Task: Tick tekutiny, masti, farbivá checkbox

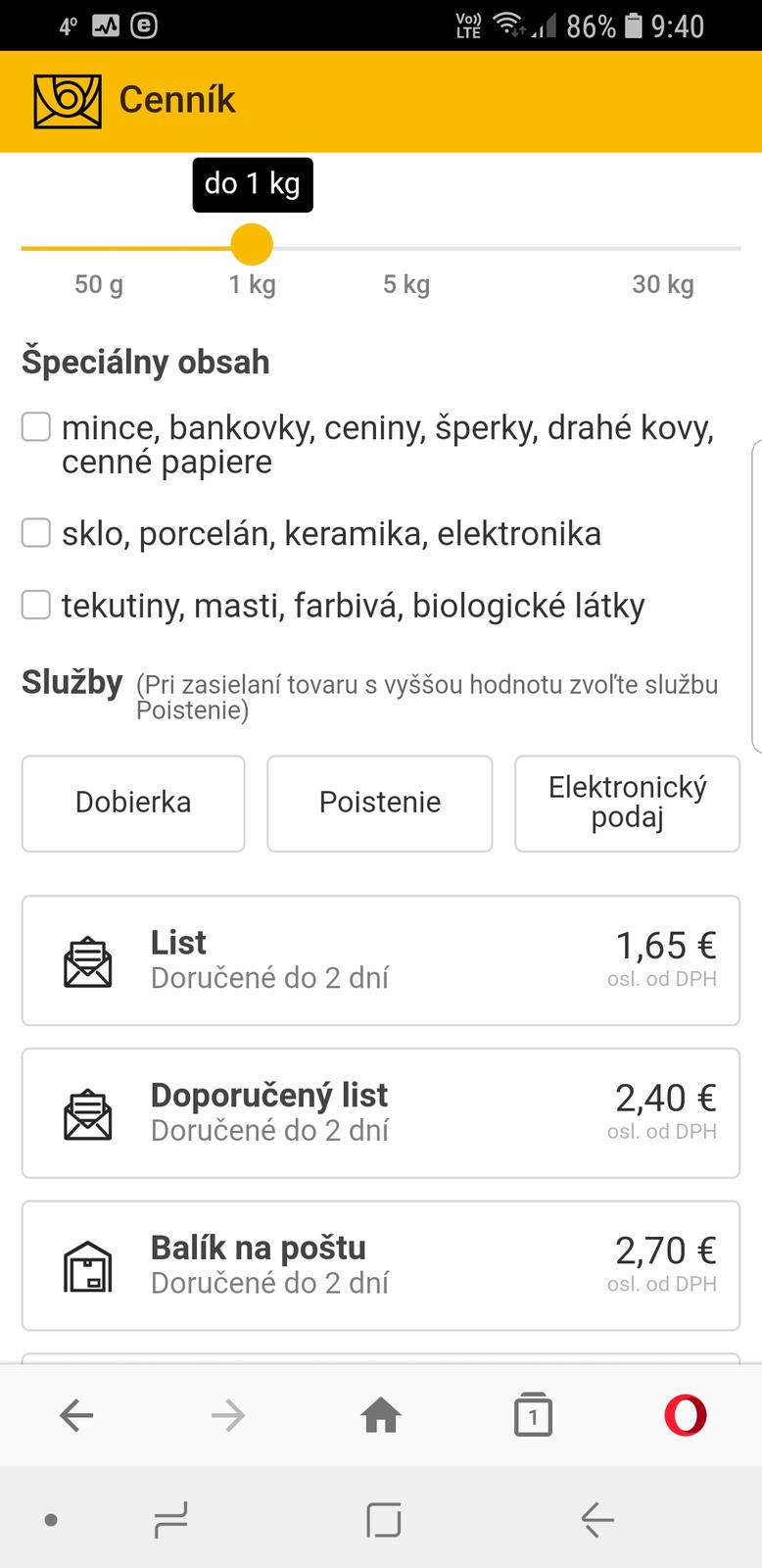Action: [36, 606]
